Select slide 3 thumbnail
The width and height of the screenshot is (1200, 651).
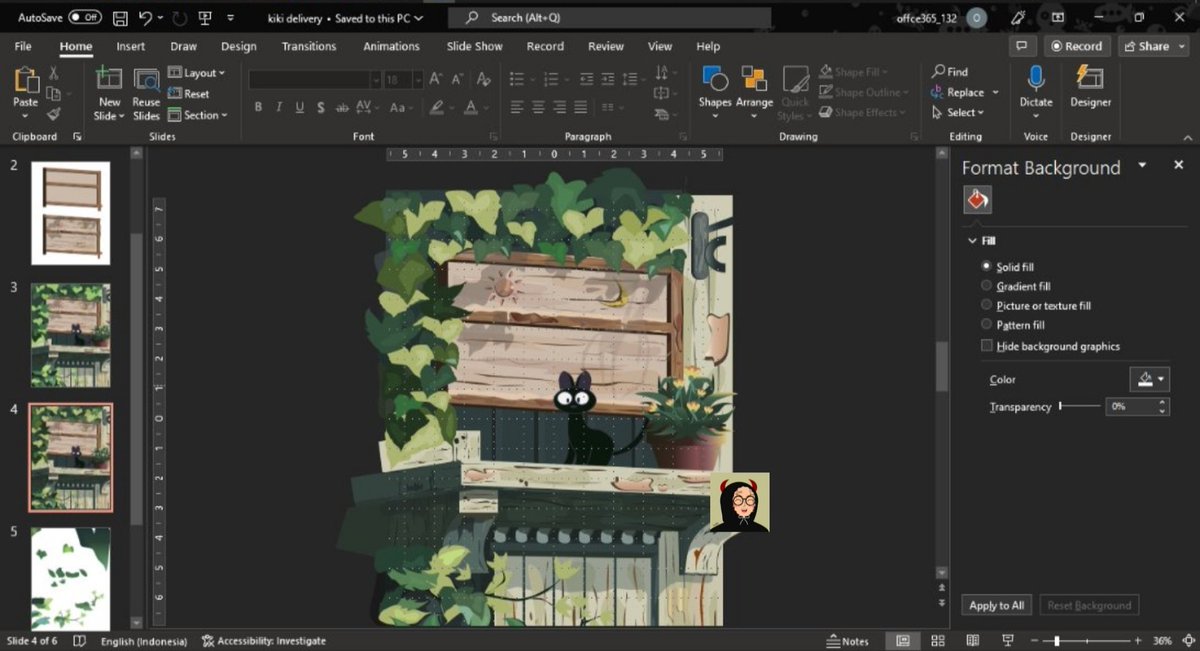[x=71, y=335]
